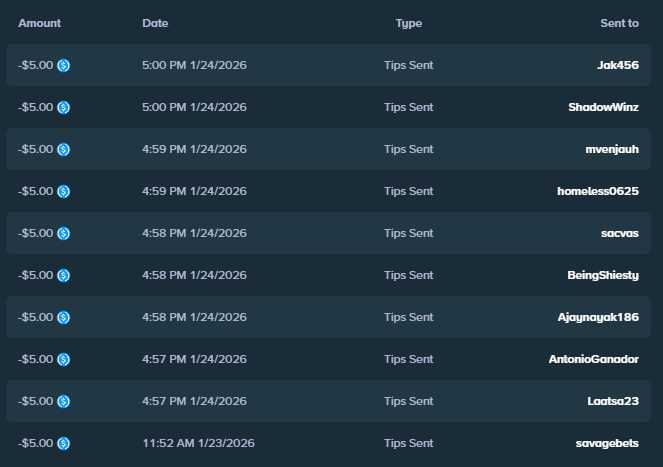Click Tips Sent in the mvenjauh row
663x467 pixels.
pos(409,149)
